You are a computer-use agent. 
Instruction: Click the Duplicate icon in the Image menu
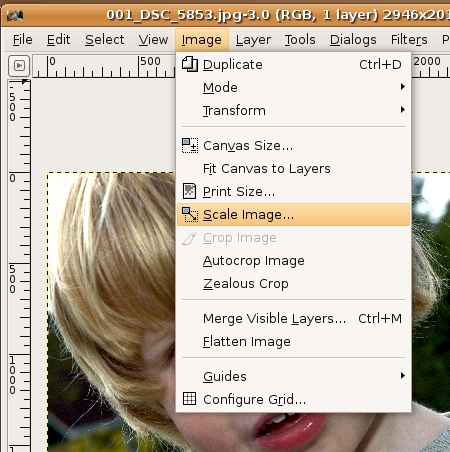pyautogui.click(x=190, y=64)
